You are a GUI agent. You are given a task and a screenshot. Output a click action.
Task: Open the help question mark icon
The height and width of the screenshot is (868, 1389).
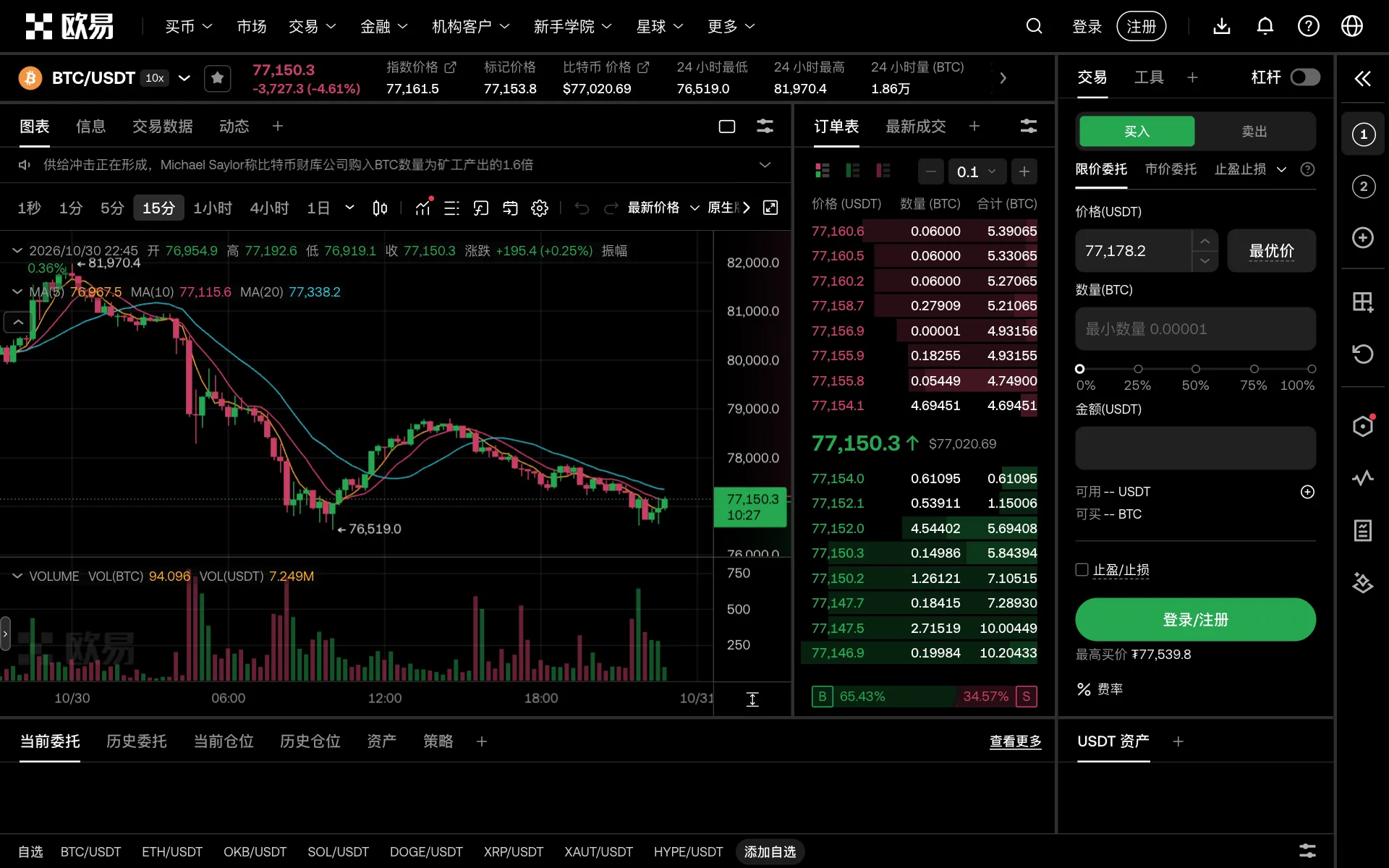[x=1309, y=27]
